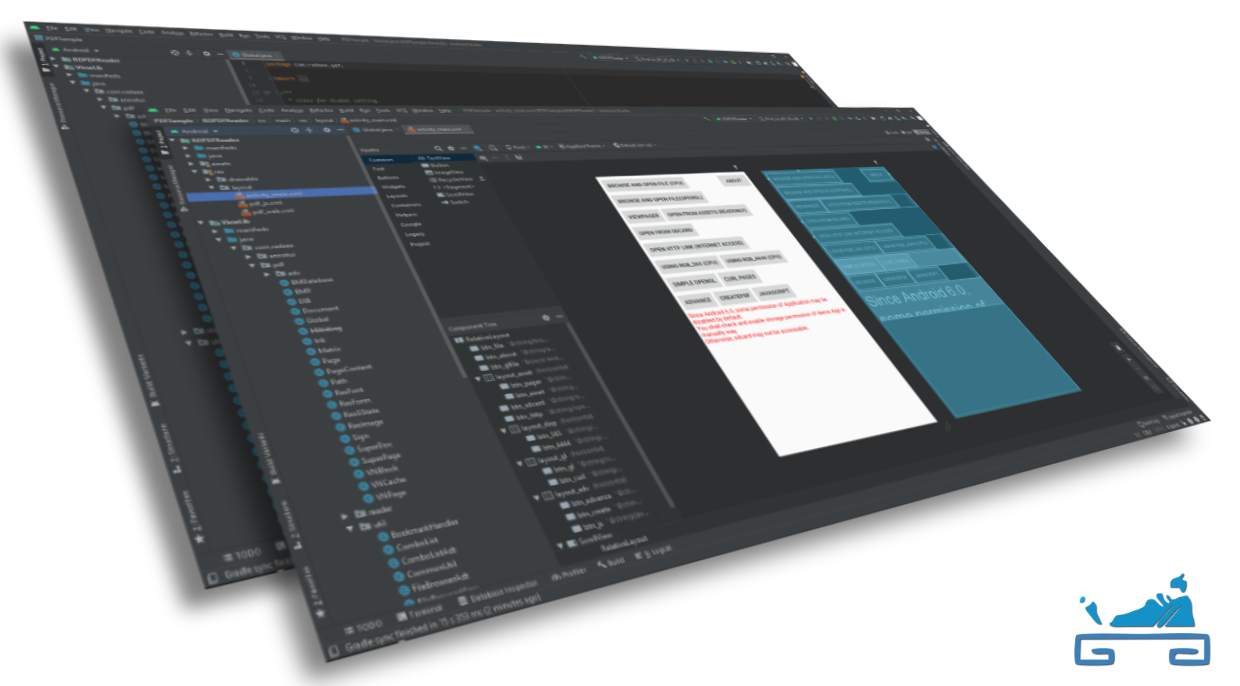The width and height of the screenshot is (1240, 686).
Task: Pick the TextView widget in the Palette
Action: 433,158
